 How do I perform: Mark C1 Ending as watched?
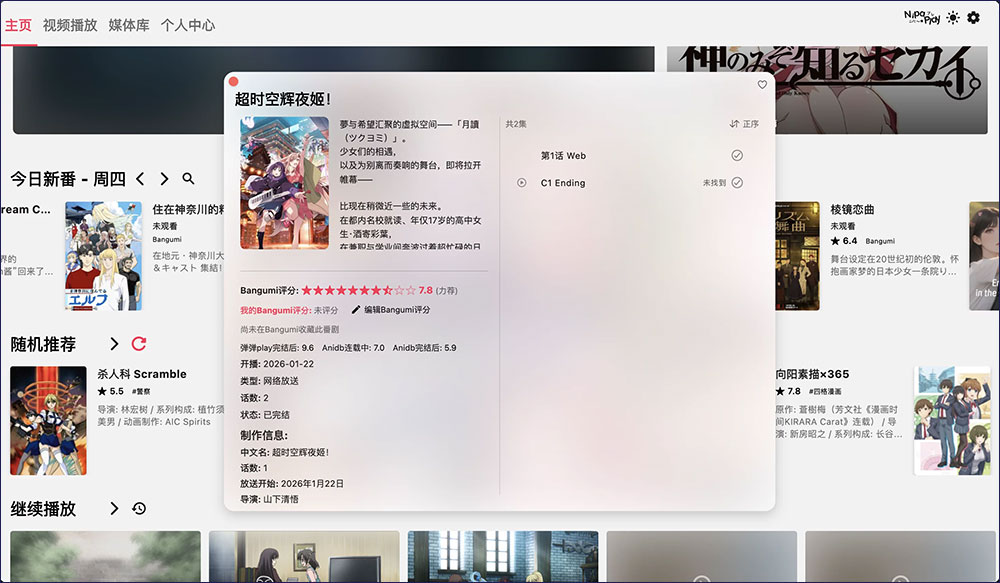pos(737,182)
